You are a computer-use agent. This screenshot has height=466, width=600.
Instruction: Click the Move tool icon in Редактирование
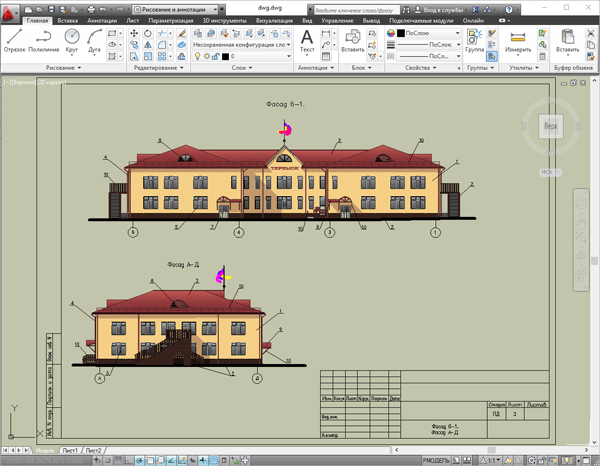click(134, 33)
